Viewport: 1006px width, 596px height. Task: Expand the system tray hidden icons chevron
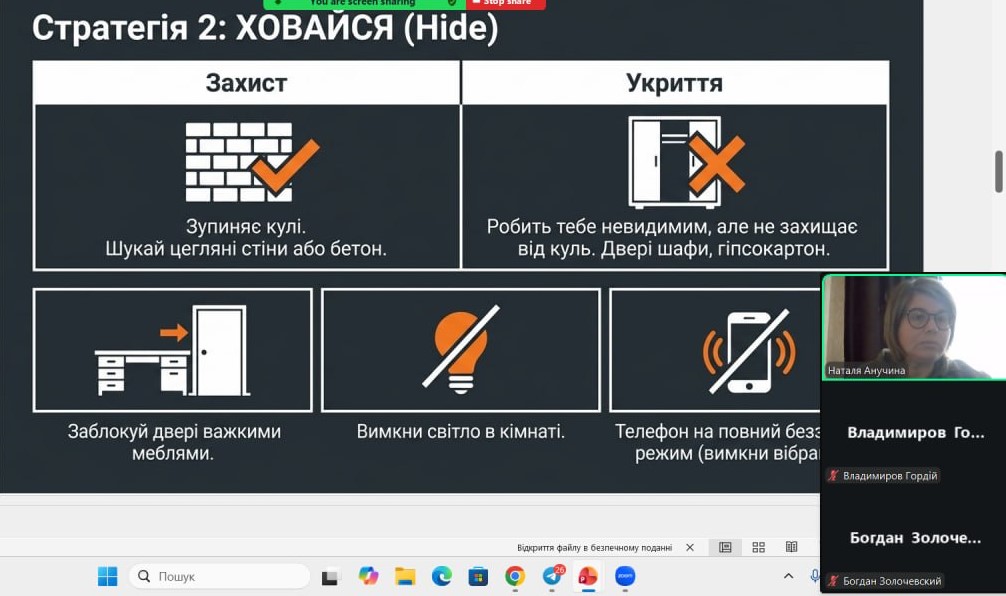tap(788, 576)
